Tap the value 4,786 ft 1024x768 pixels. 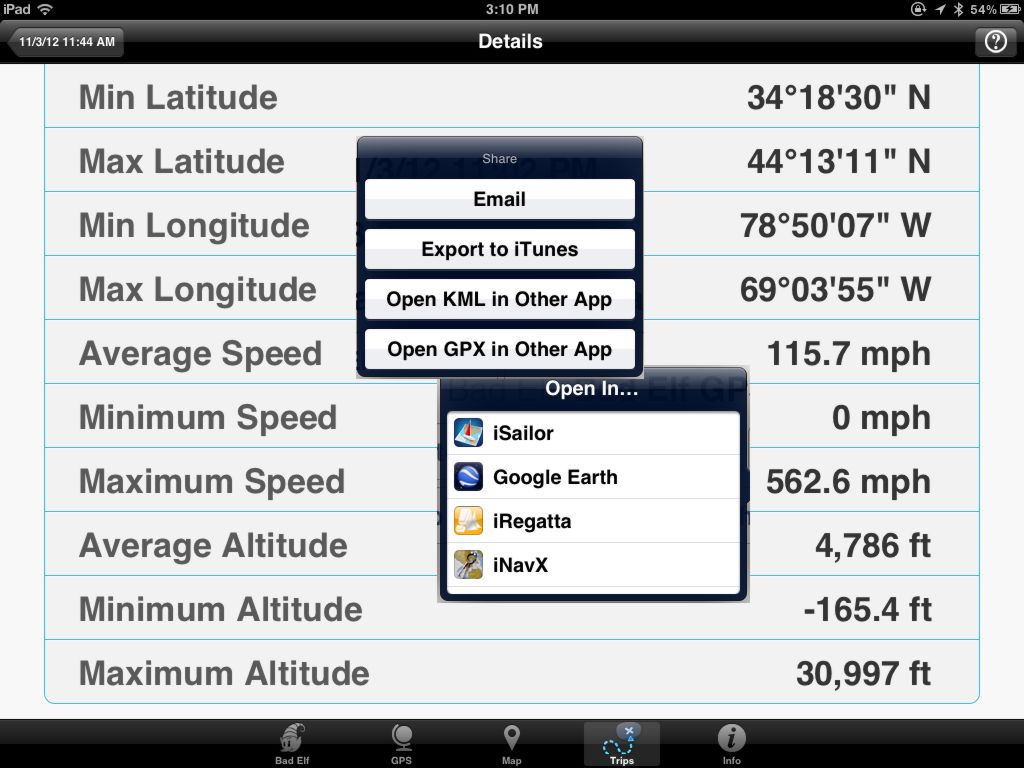coord(873,545)
